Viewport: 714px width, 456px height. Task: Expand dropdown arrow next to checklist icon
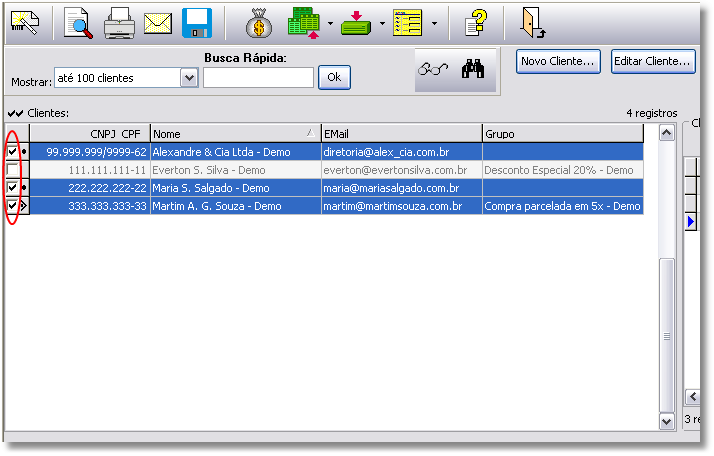click(434, 23)
